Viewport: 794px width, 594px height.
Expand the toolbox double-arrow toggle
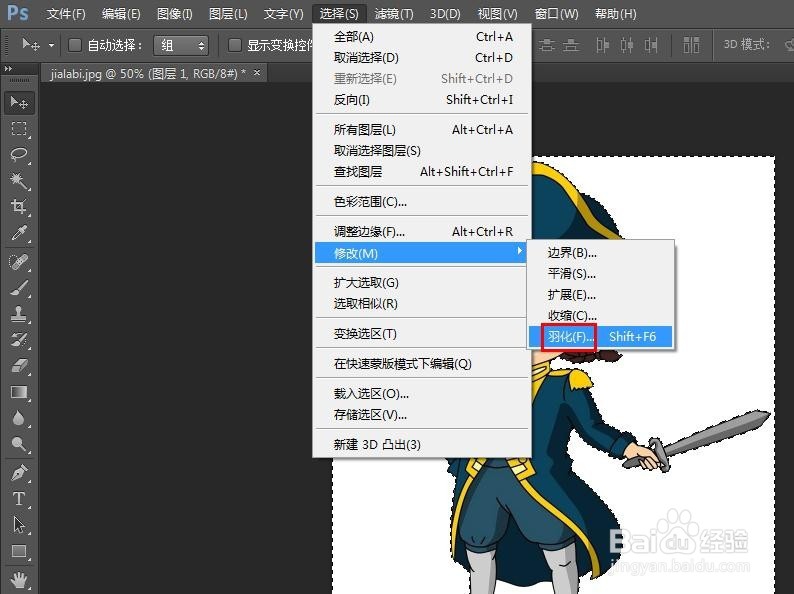[8, 68]
